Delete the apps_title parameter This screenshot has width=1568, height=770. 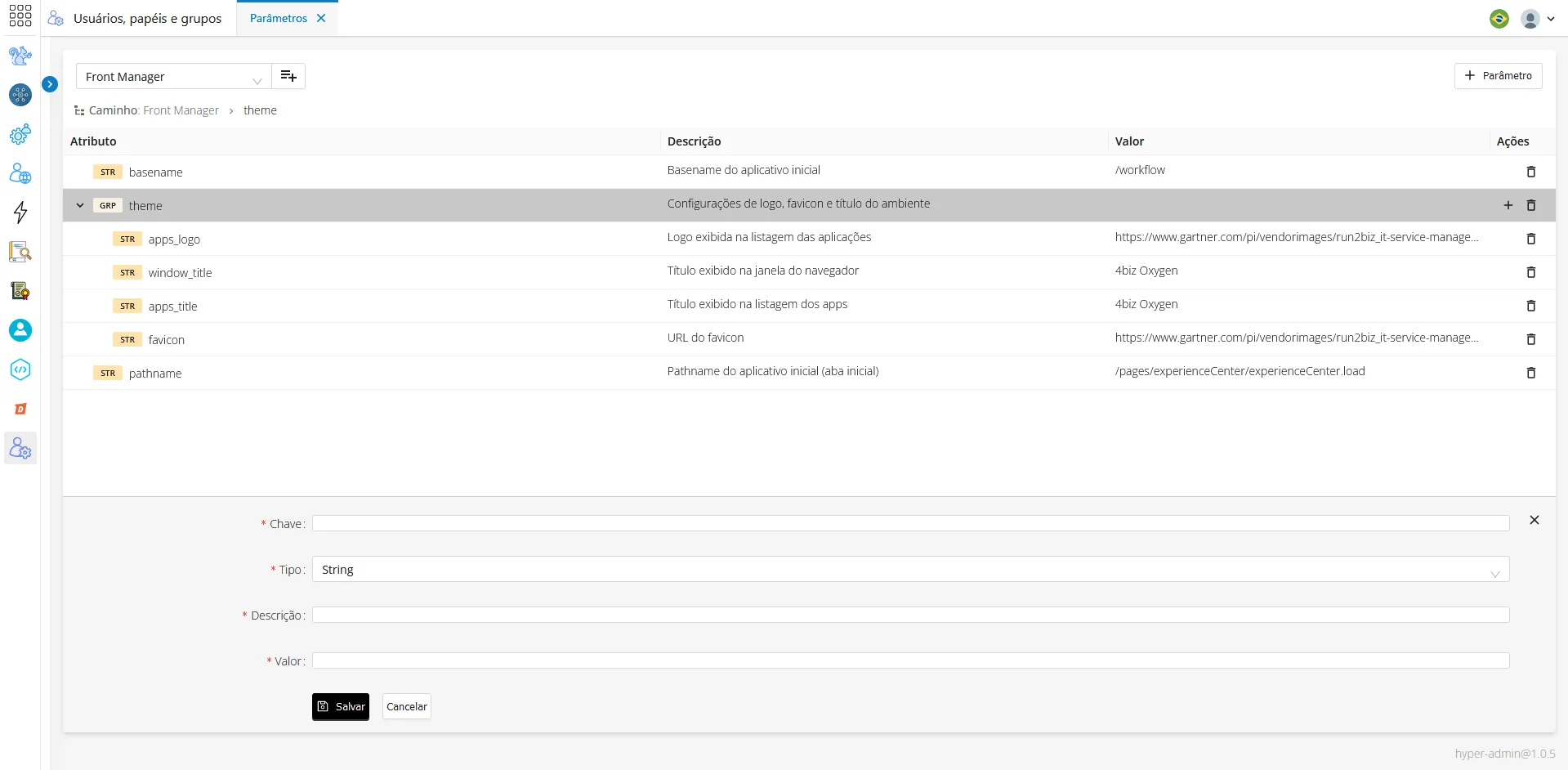(1531, 306)
